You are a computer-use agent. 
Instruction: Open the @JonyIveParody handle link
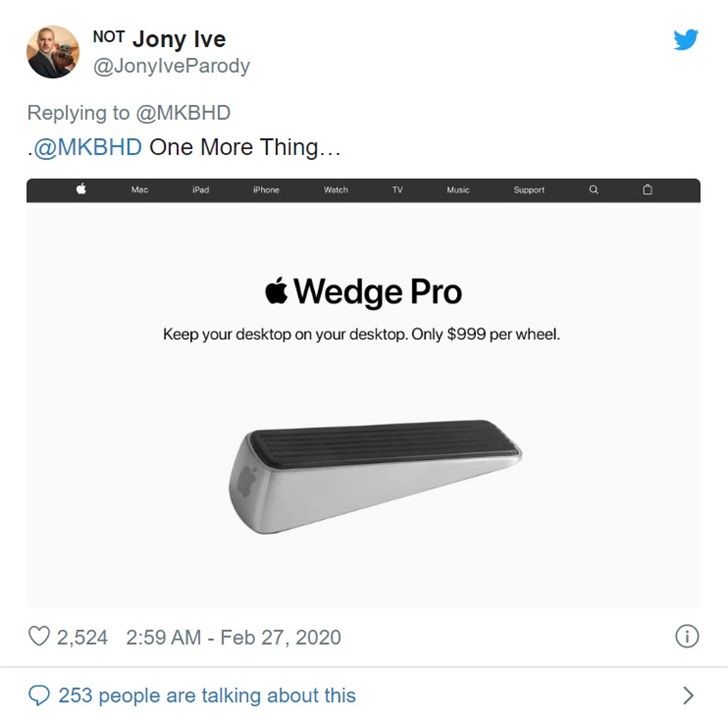pyautogui.click(x=171, y=66)
